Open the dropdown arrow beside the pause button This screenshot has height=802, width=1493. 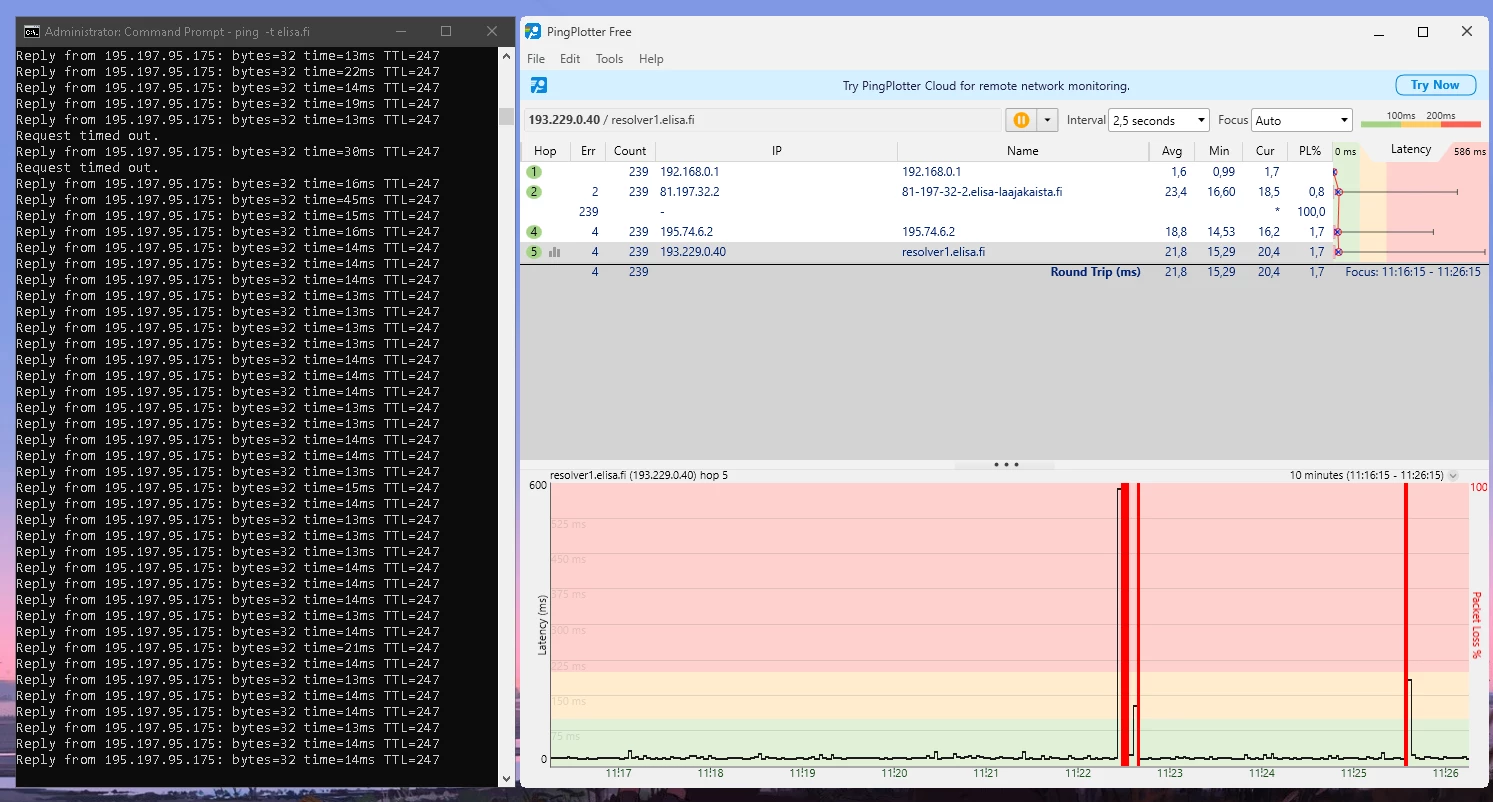[1047, 120]
